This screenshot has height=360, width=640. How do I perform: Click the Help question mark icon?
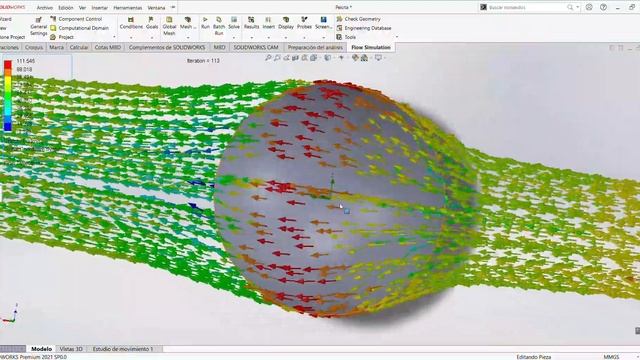point(603,7)
